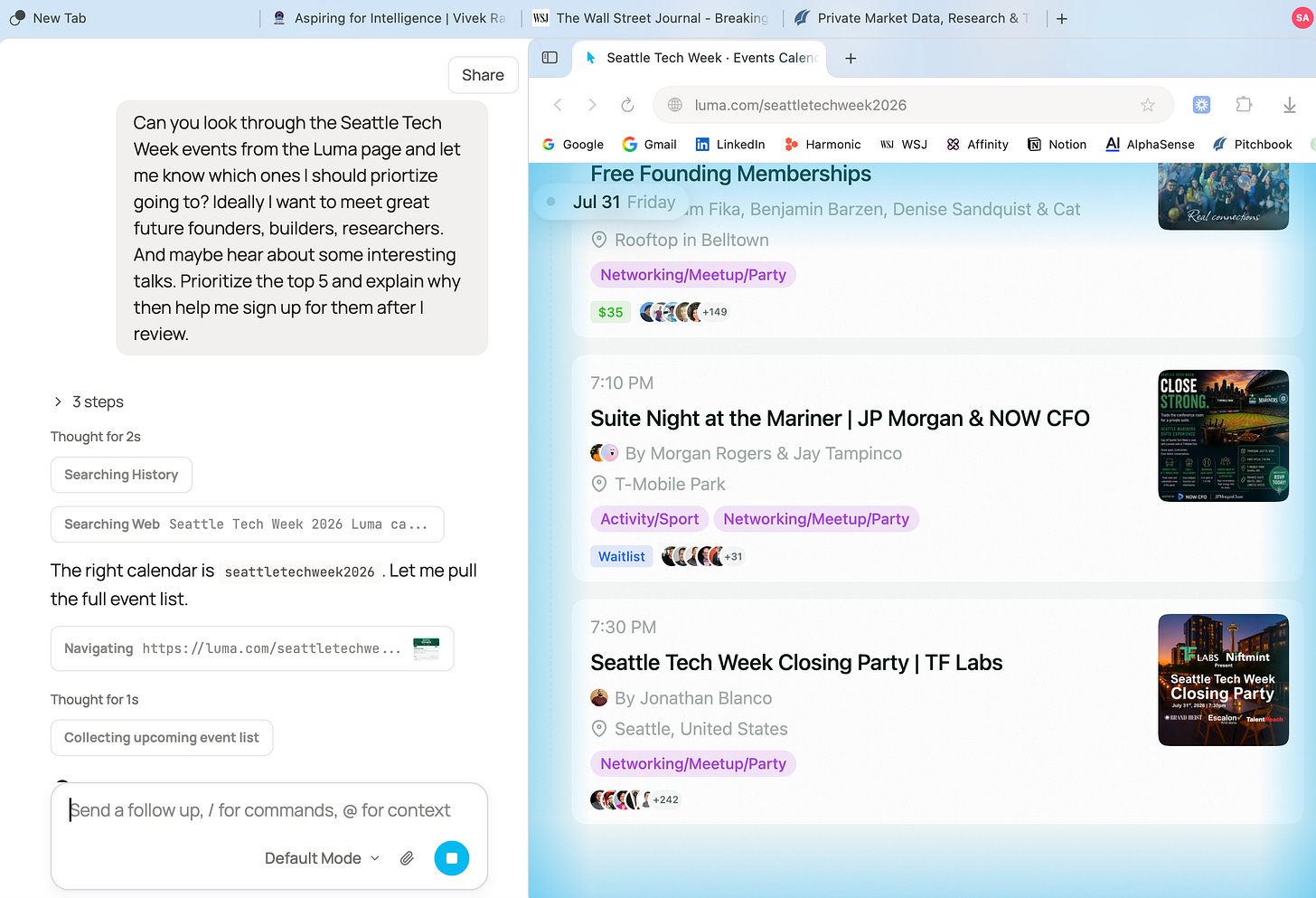Open the WSJ bookmark
Screen dimensions: 1316x898
pyautogui.click(x=904, y=145)
